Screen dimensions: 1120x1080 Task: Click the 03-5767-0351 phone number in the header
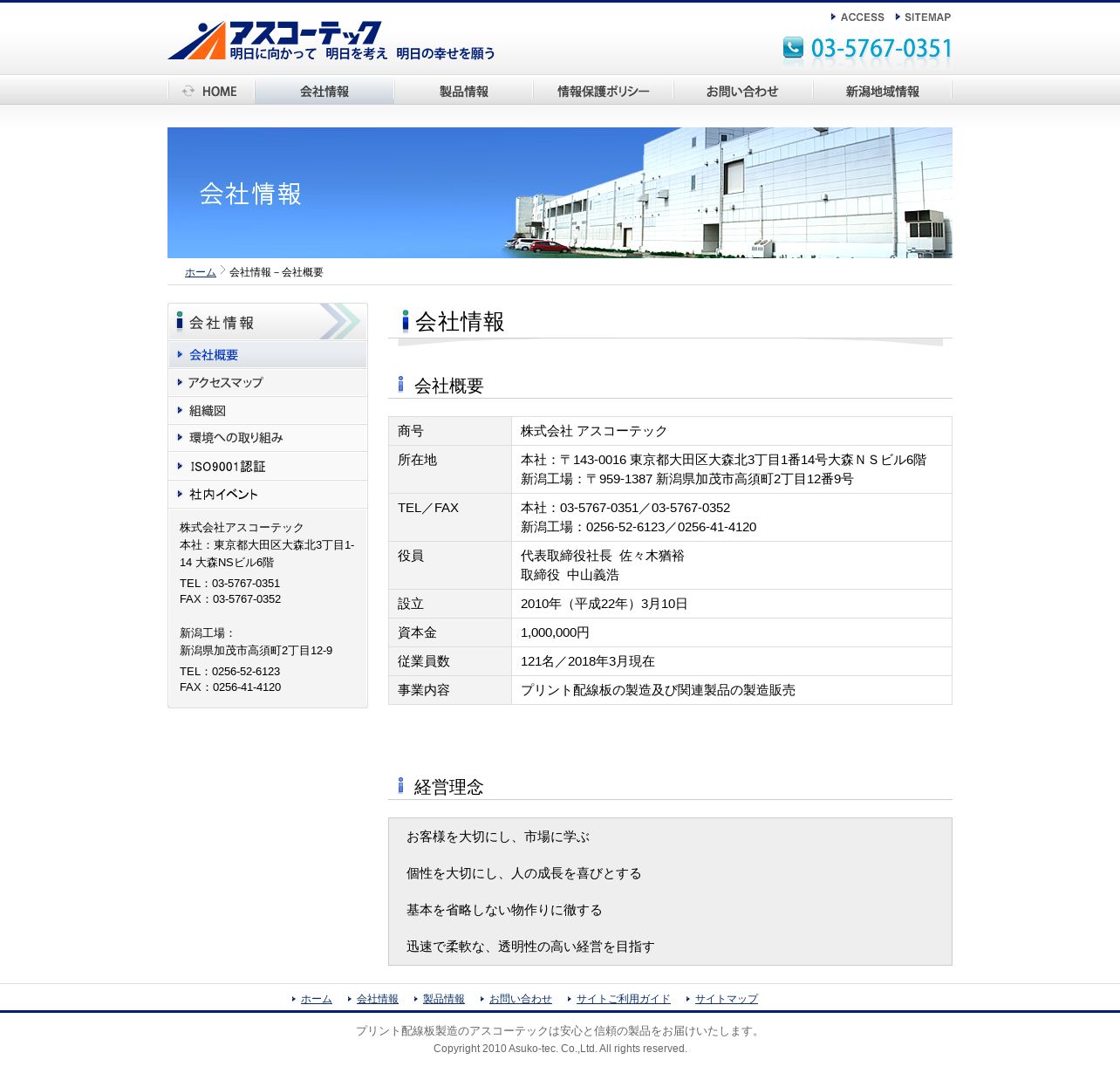881,49
